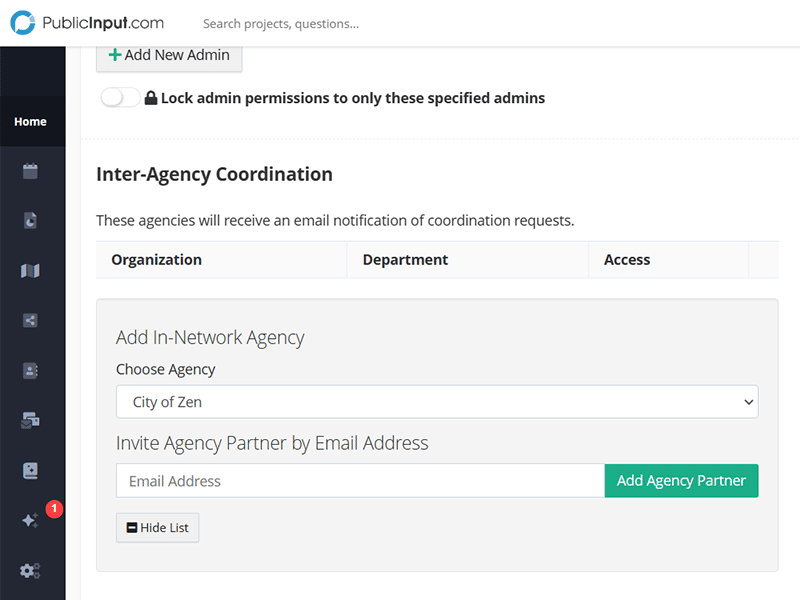Click the share icon in sidebar
The image size is (800, 600).
(x=30, y=321)
